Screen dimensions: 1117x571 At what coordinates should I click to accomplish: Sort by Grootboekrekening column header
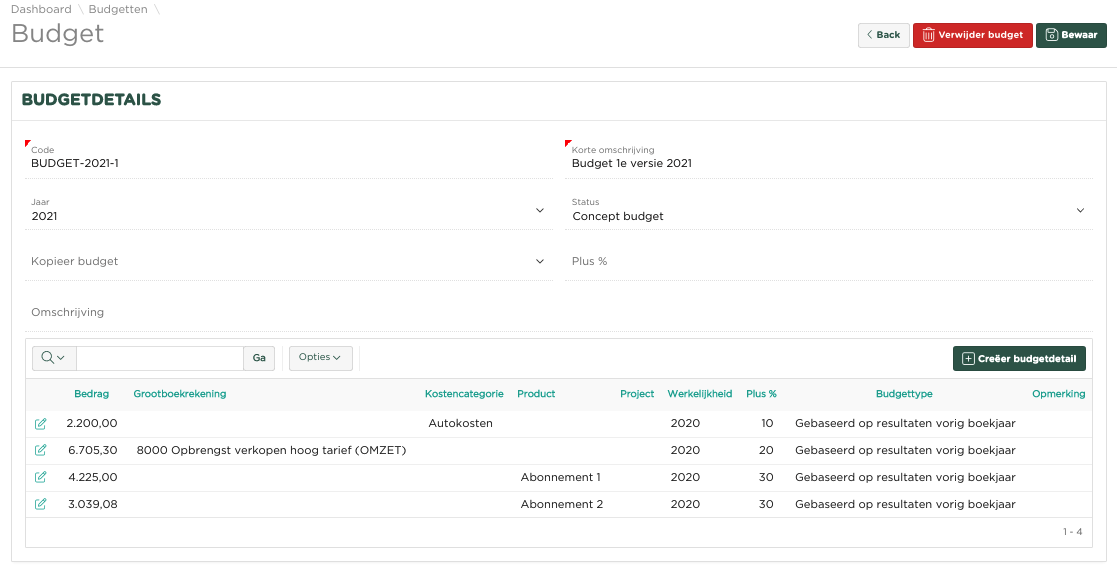point(180,394)
